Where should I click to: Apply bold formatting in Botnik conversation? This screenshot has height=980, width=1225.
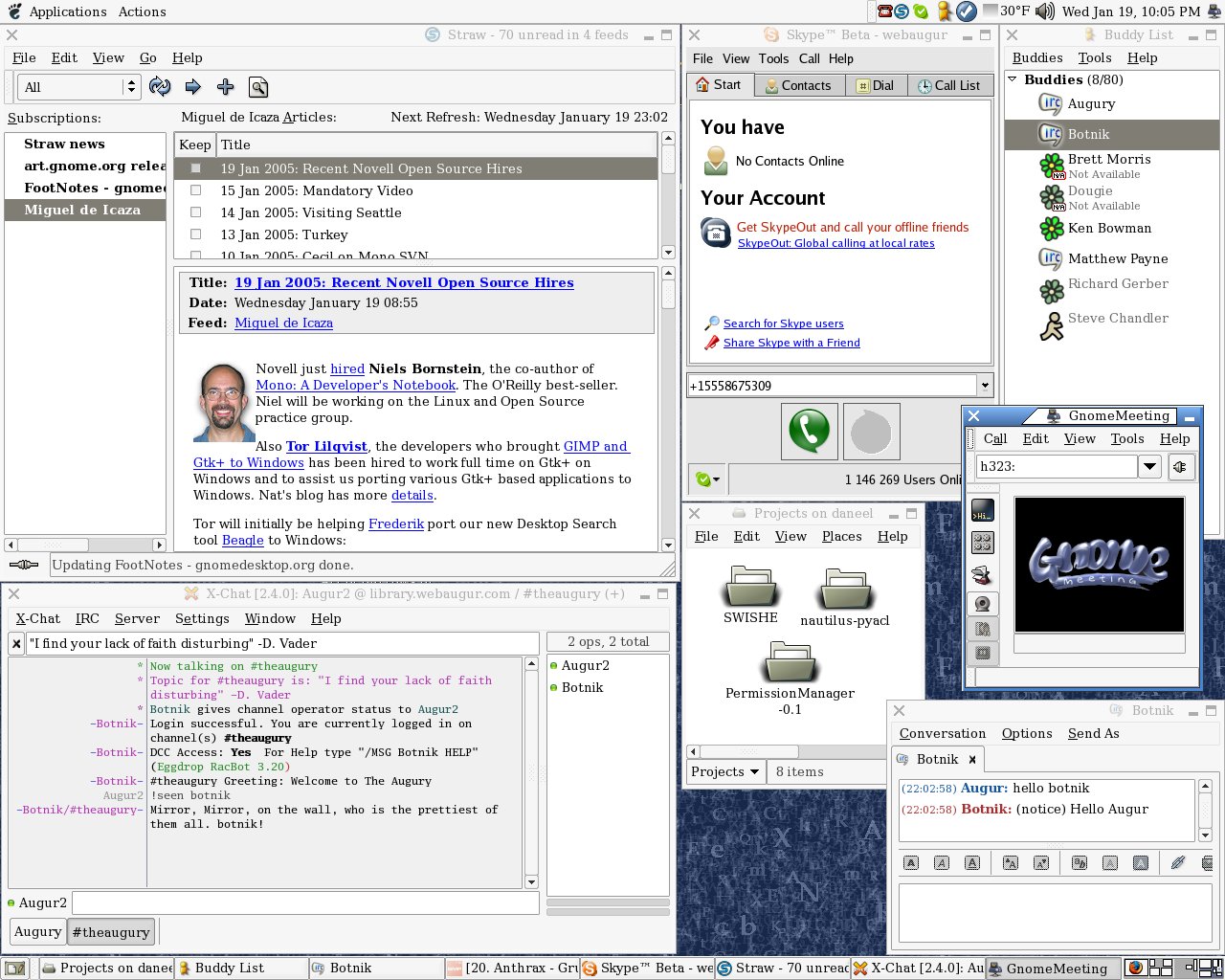911,862
